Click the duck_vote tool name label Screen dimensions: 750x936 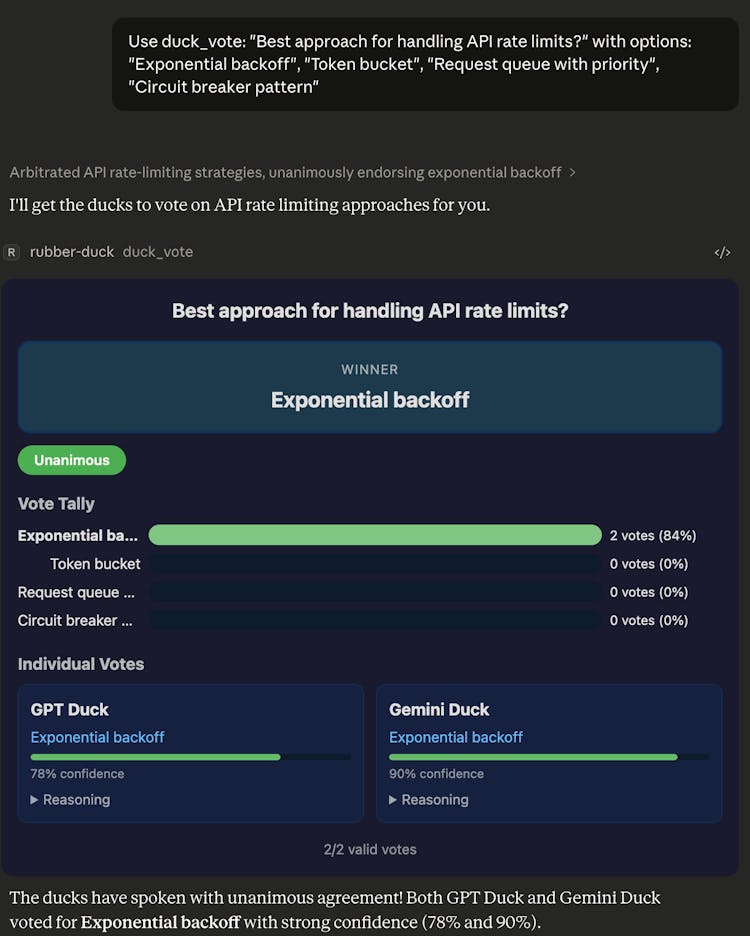(158, 252)
